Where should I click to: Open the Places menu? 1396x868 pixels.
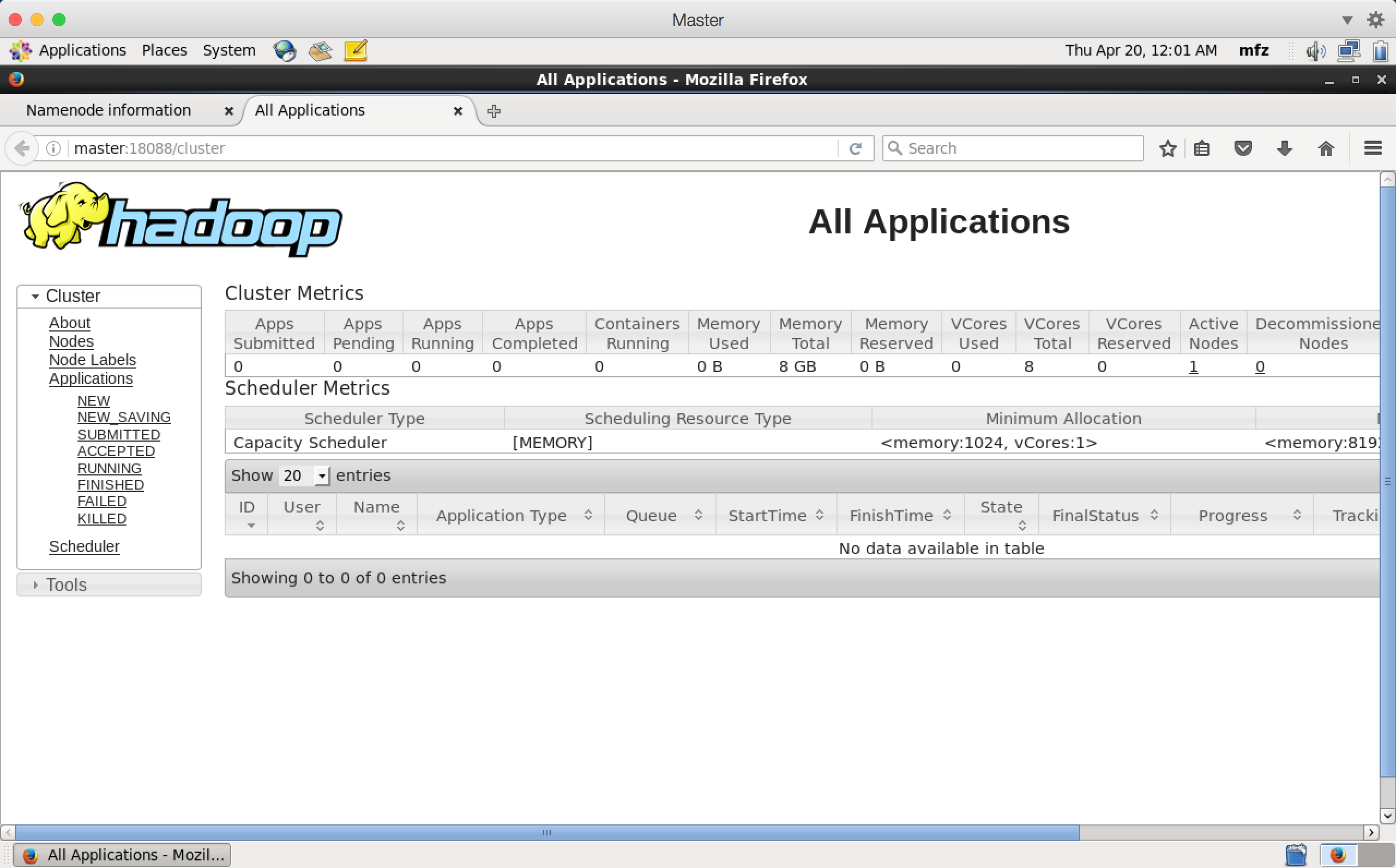[164, 51]
